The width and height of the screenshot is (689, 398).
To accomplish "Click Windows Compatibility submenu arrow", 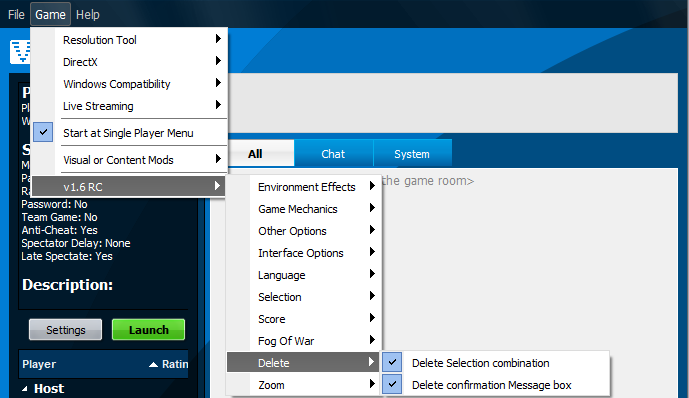I will [218, 83].
